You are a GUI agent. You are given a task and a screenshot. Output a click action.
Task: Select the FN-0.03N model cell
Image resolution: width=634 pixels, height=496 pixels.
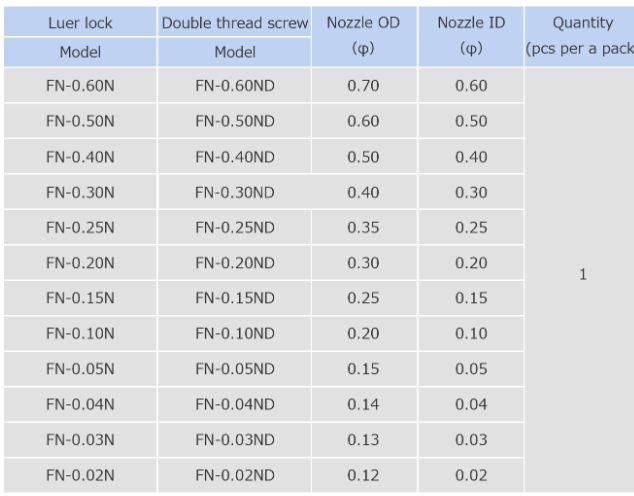coord(80,441)
